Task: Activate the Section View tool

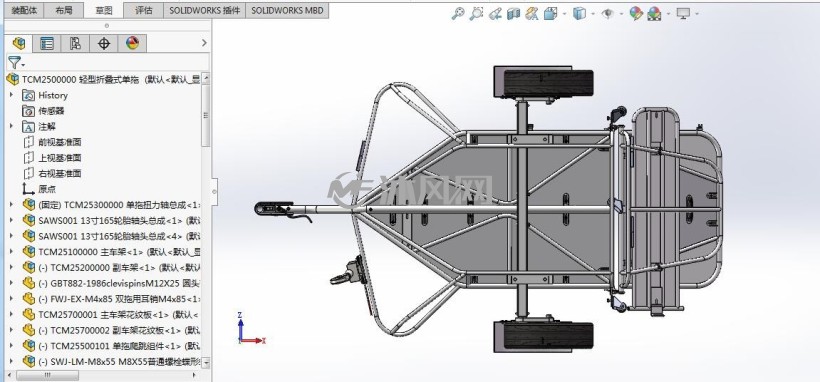Action: click(513, 14)
